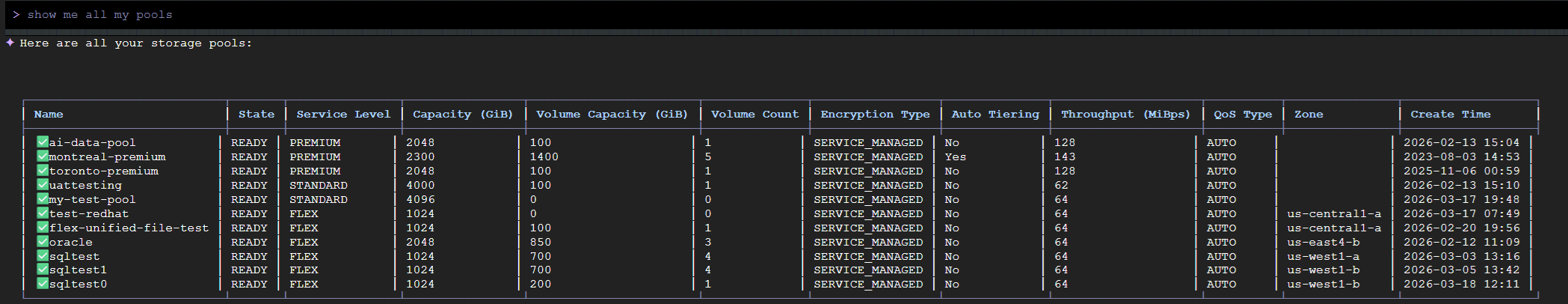Screen dimensions: 1568x304
Task: Click the 'Throughput (MiBps)' column header
Action: pos(1125,114)
